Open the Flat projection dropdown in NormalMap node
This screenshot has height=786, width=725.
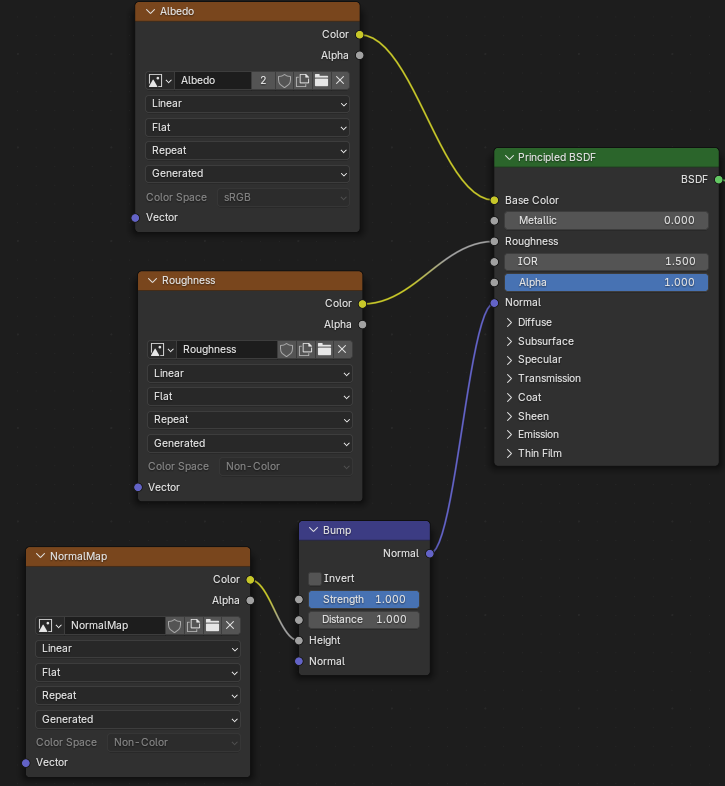[x=138, y=672]
